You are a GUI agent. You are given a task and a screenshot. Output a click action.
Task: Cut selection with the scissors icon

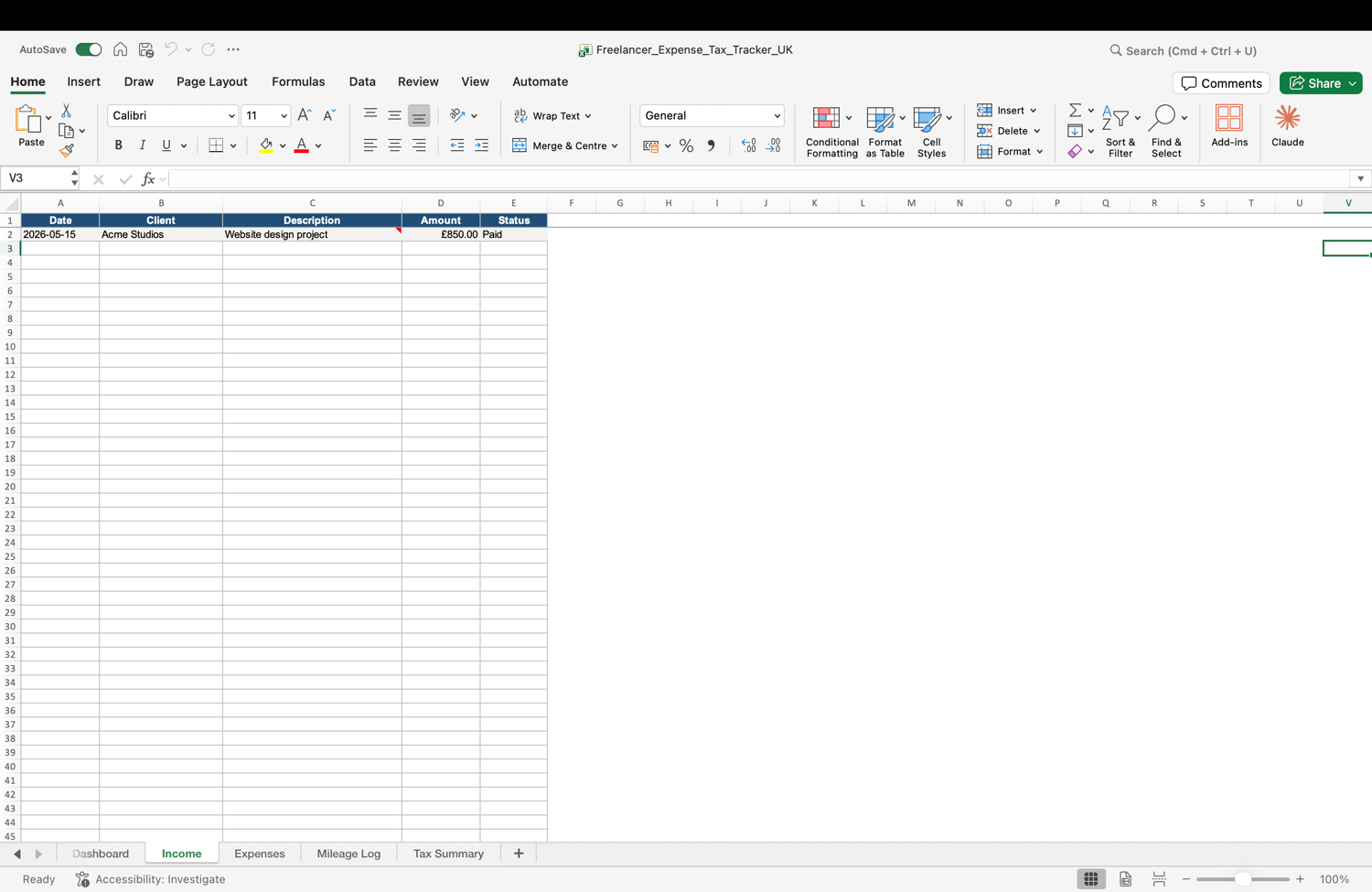pos(66,110)
